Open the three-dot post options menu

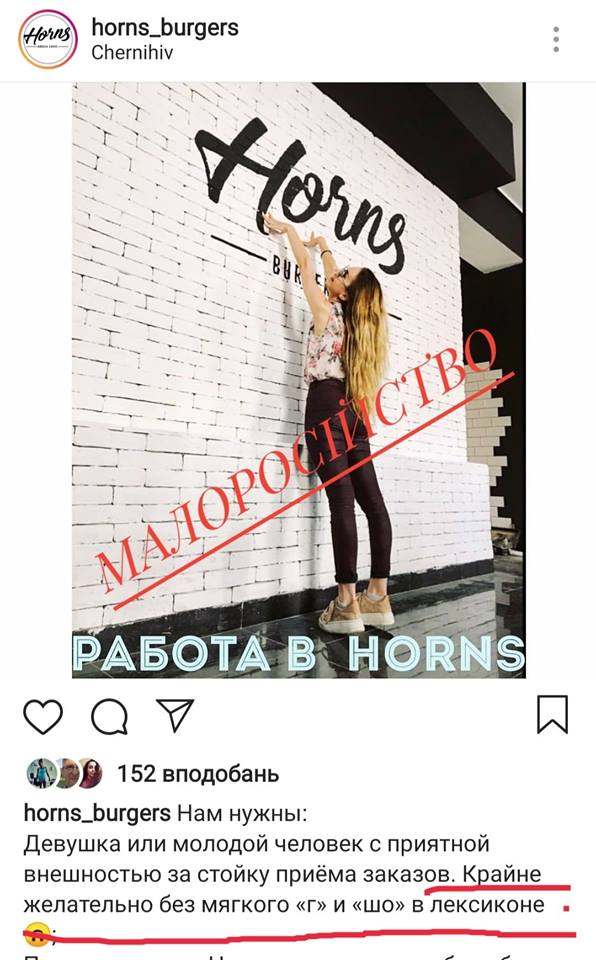point(556,39)
